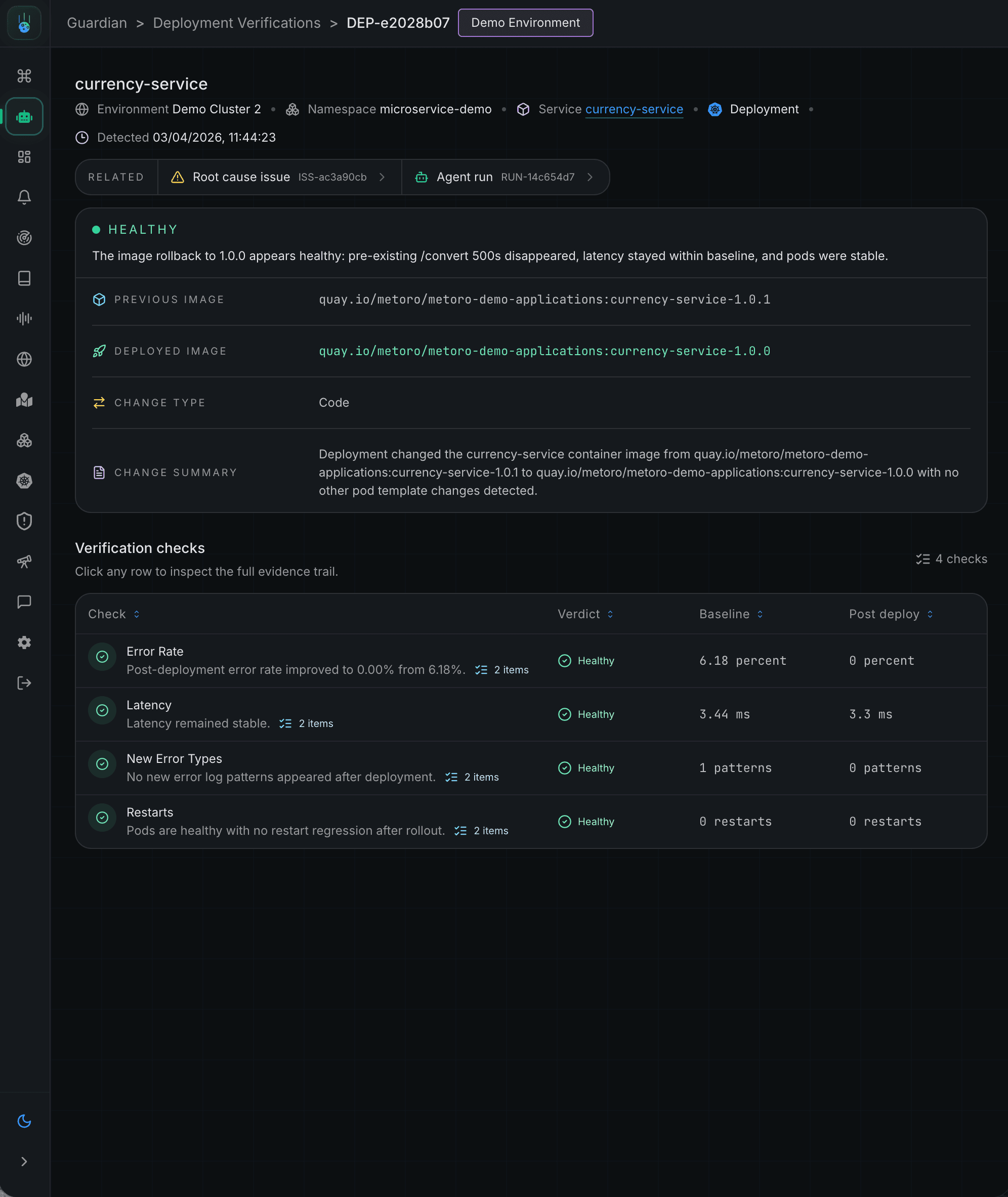Open the dashboards grid icon
Screen dimensions: 1008x1197
(24, 157)
